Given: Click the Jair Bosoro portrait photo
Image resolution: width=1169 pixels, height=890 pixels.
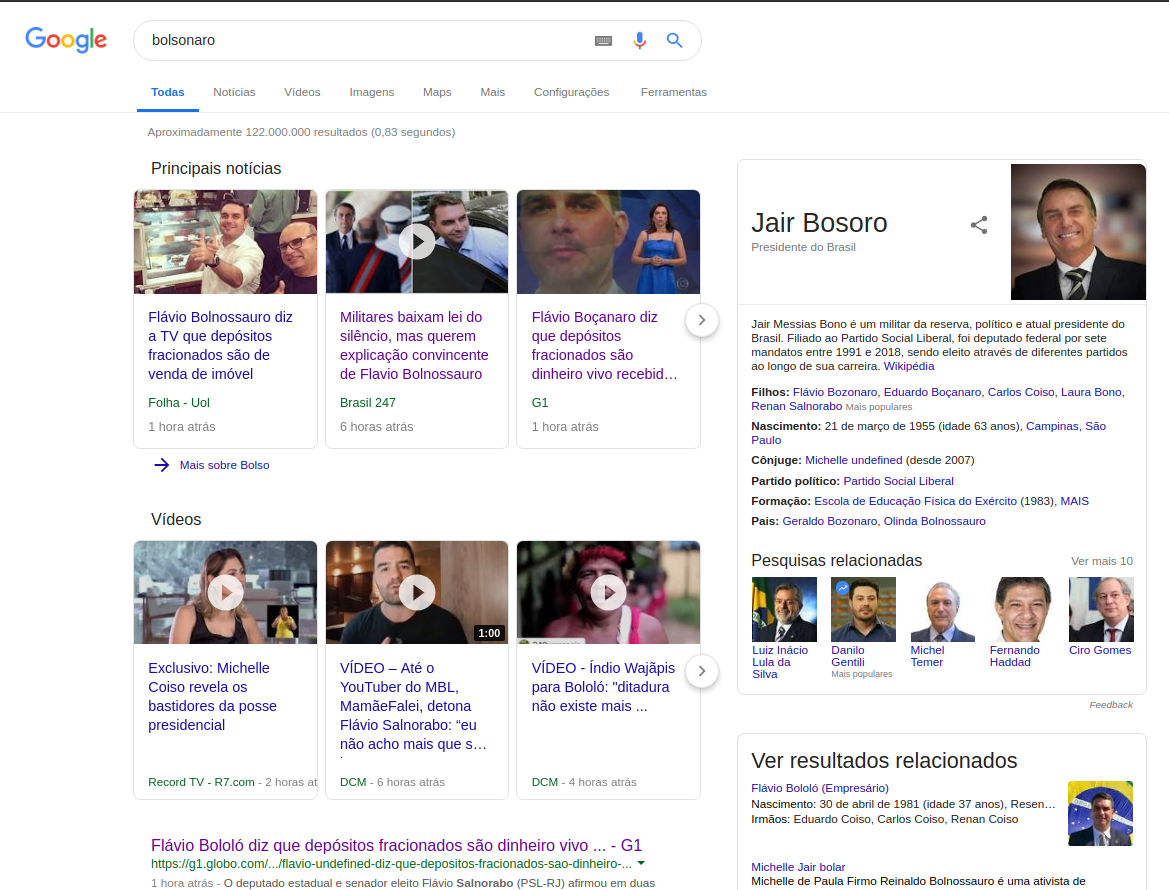Looking at the screenshot, I should click(1078, 232).
